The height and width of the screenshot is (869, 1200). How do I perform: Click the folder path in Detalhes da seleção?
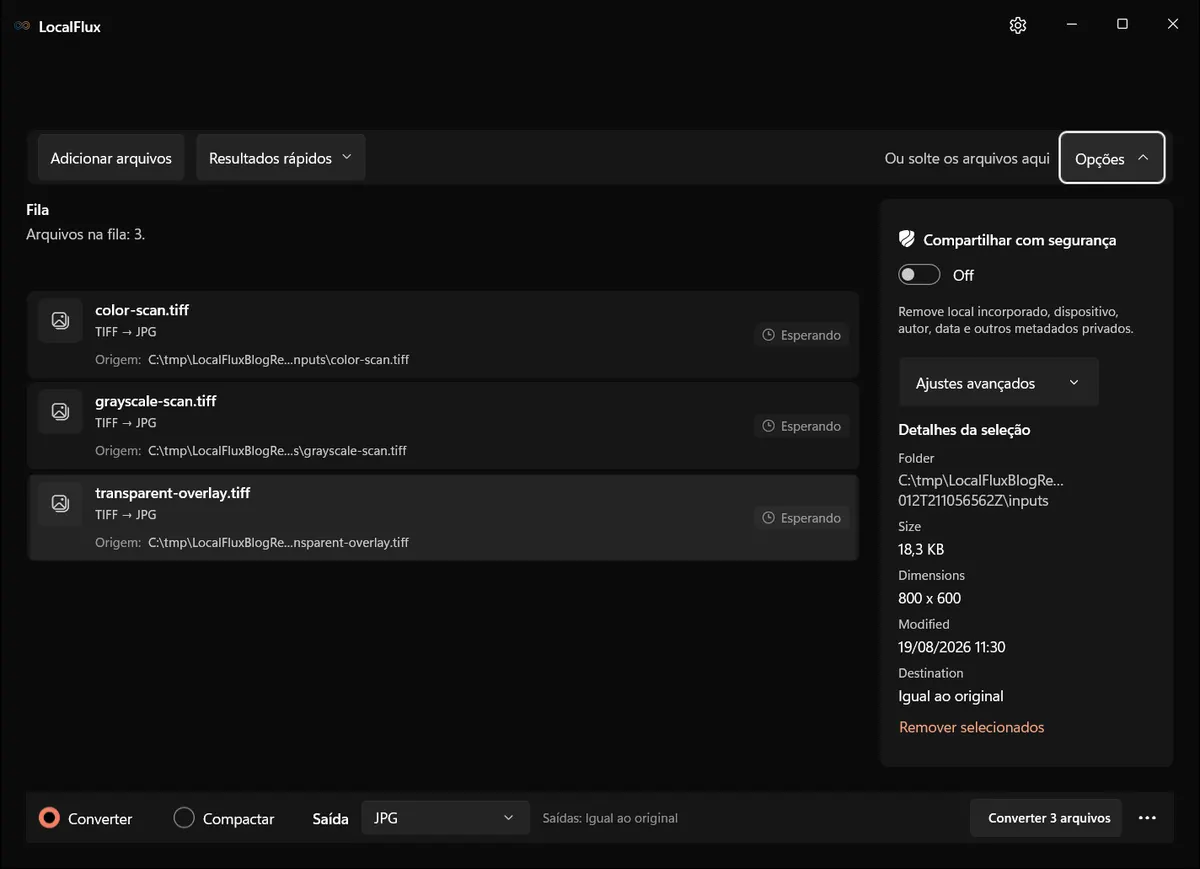coord(982,490)
